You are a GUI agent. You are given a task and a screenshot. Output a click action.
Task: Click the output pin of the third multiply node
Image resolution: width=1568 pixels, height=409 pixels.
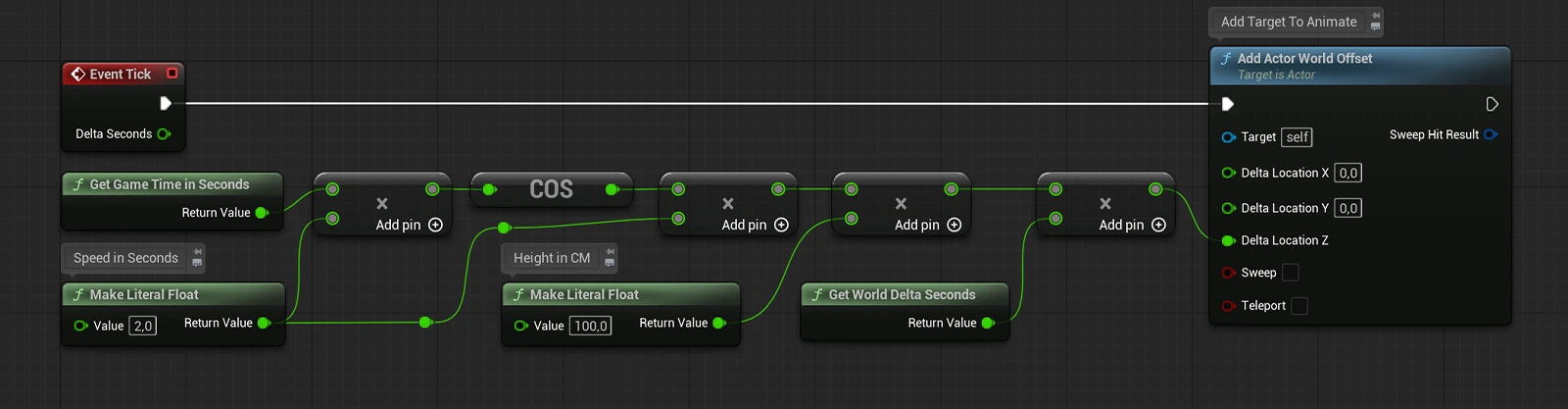tap(952, 189)
